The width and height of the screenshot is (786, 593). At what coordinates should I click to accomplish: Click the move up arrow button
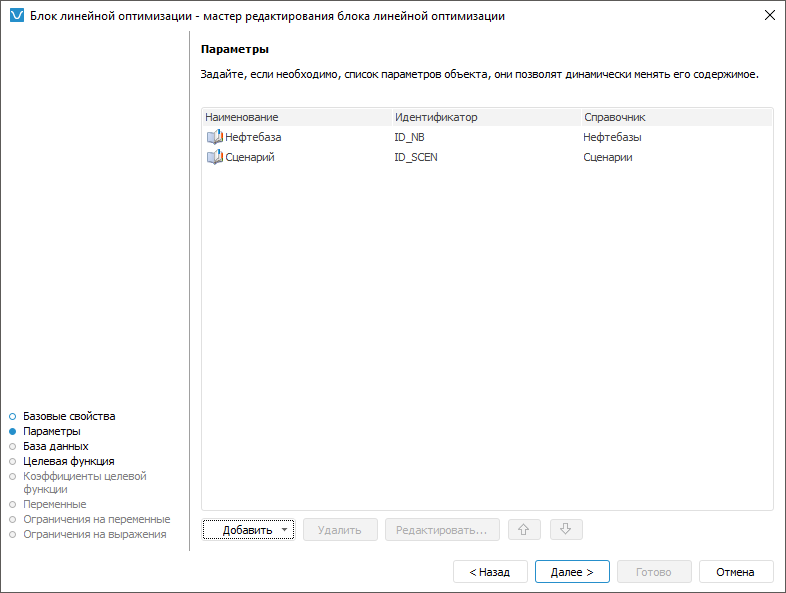pyautogui.click(x=523, y=530)
